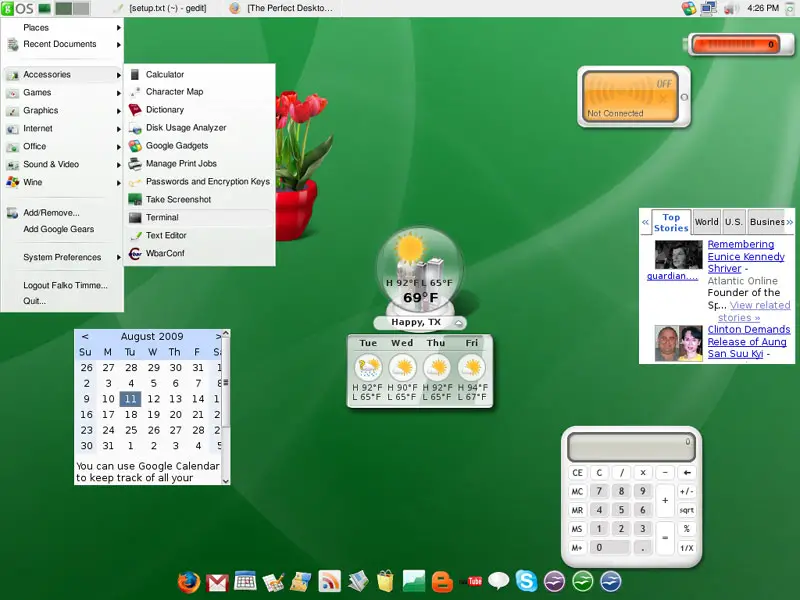Image resolution: width=800 pixels, height=600 pixels.
Task: Select Text Editor in the menu
Action: click(x=199, y=235)
